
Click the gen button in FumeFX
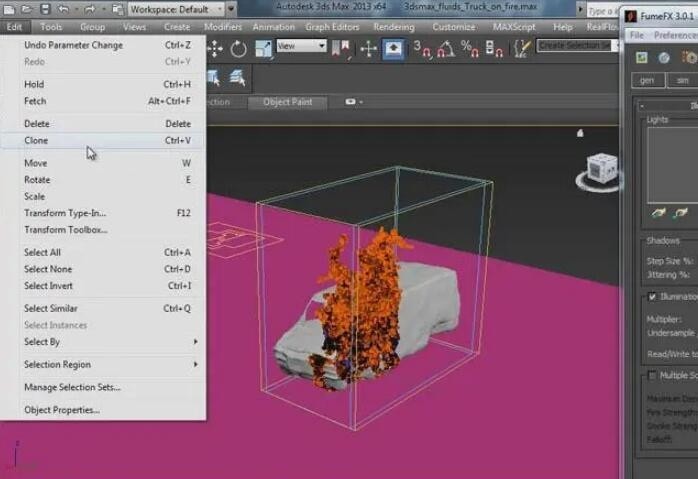pos(648,80)
